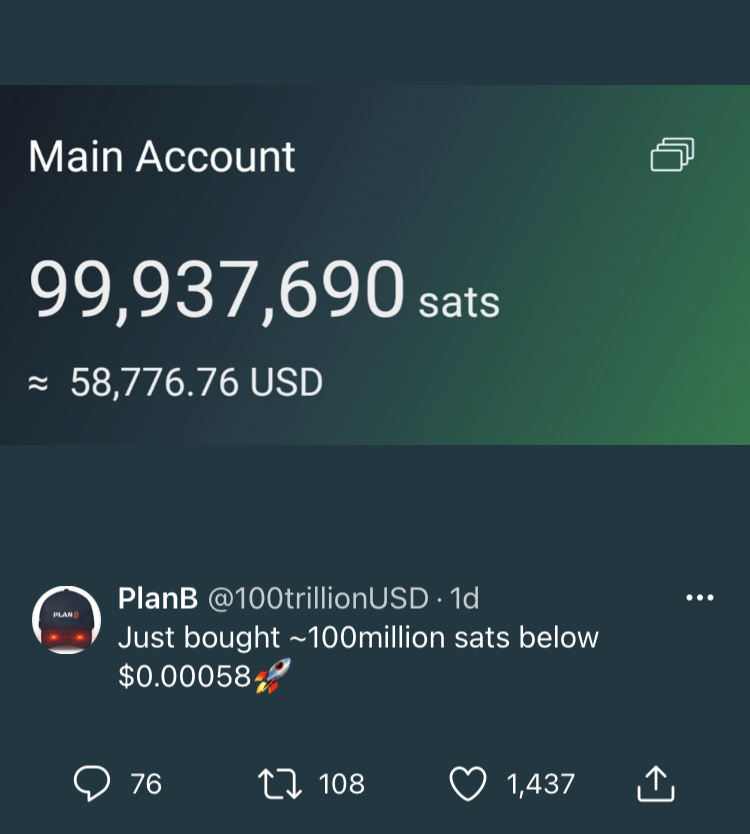Click the share upload icon
This screenshot has height=834, width=750.
[x=657, y=782]
